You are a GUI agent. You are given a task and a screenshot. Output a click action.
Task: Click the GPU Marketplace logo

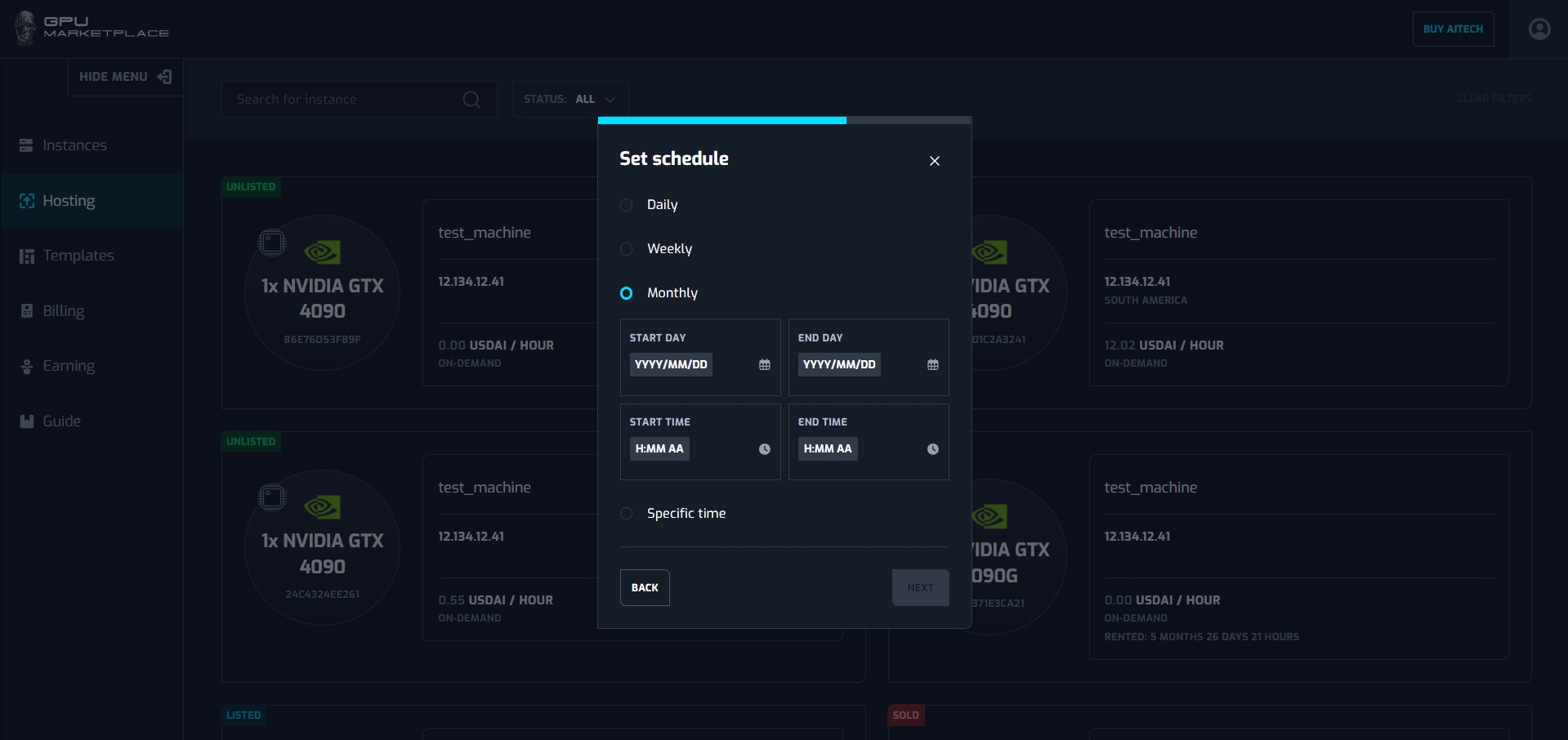coord(92,28)
